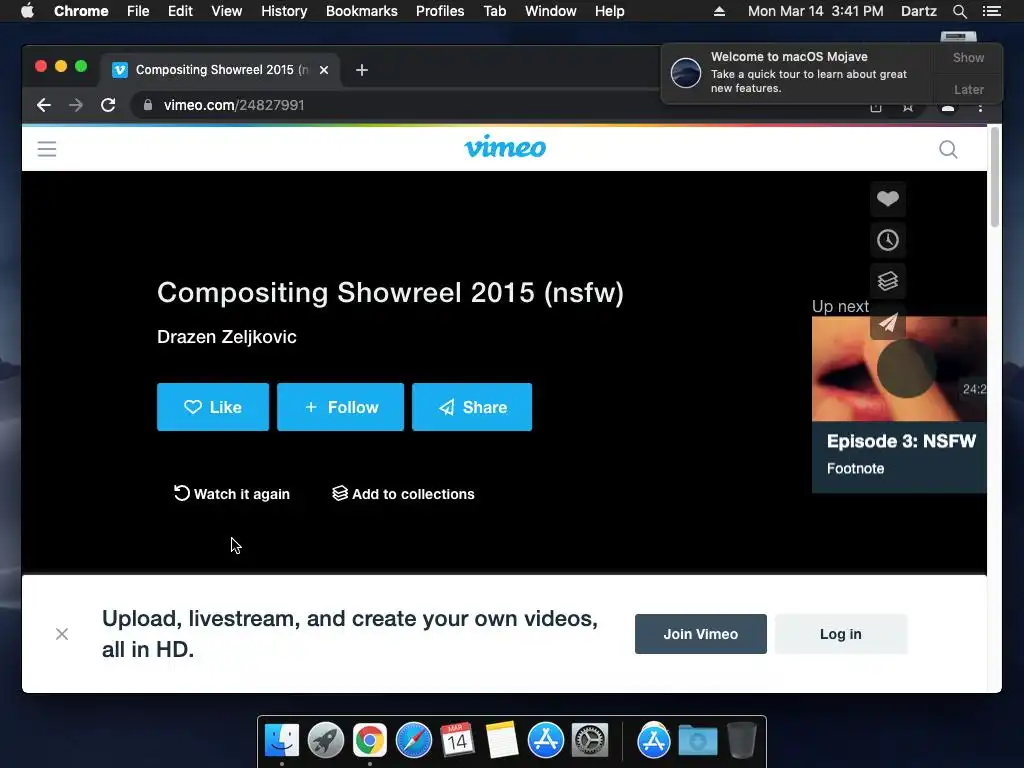The image size is (1024, 768).
Task: Click the collections stack icon on player
Action: [x=888, y=281]
